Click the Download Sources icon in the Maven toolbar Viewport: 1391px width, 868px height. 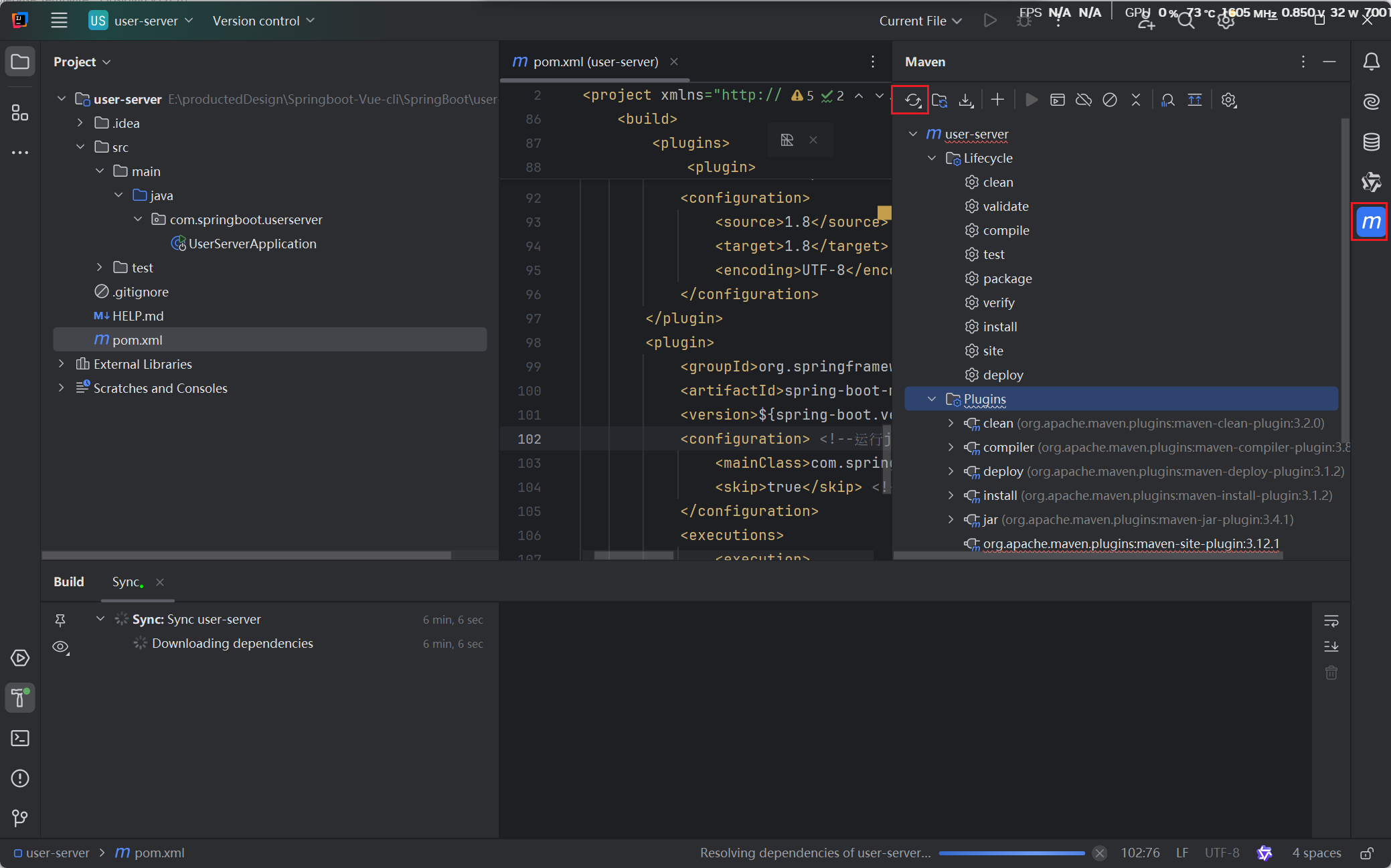tap(965, 100)
